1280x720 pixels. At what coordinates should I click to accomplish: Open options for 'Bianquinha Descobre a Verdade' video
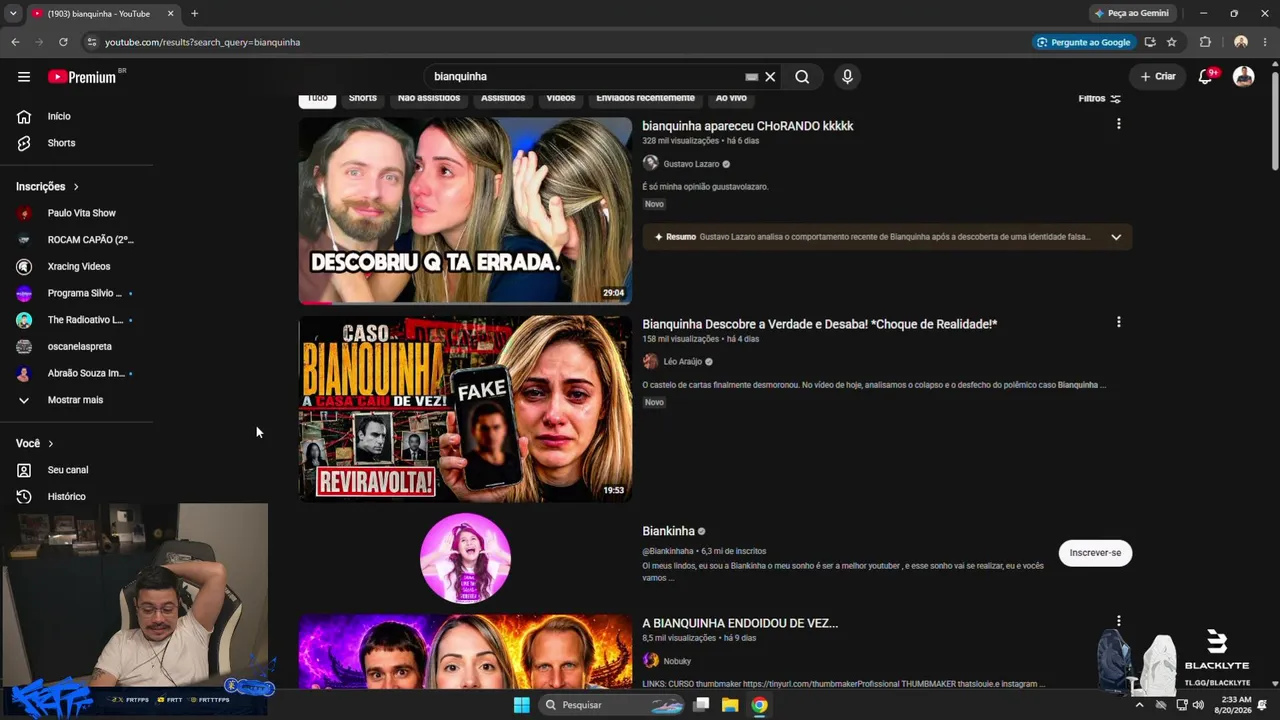(x=1118, y=322)
